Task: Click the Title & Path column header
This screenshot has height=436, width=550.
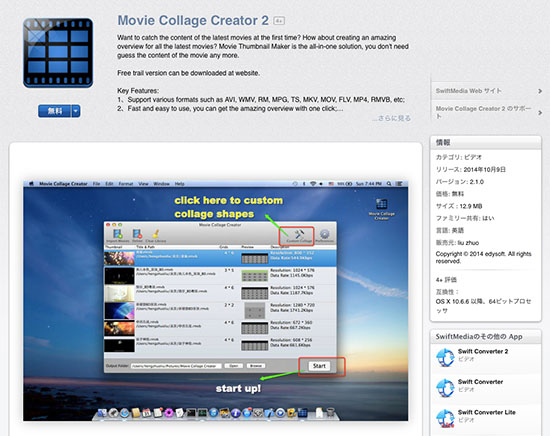Action: point(145,247)
